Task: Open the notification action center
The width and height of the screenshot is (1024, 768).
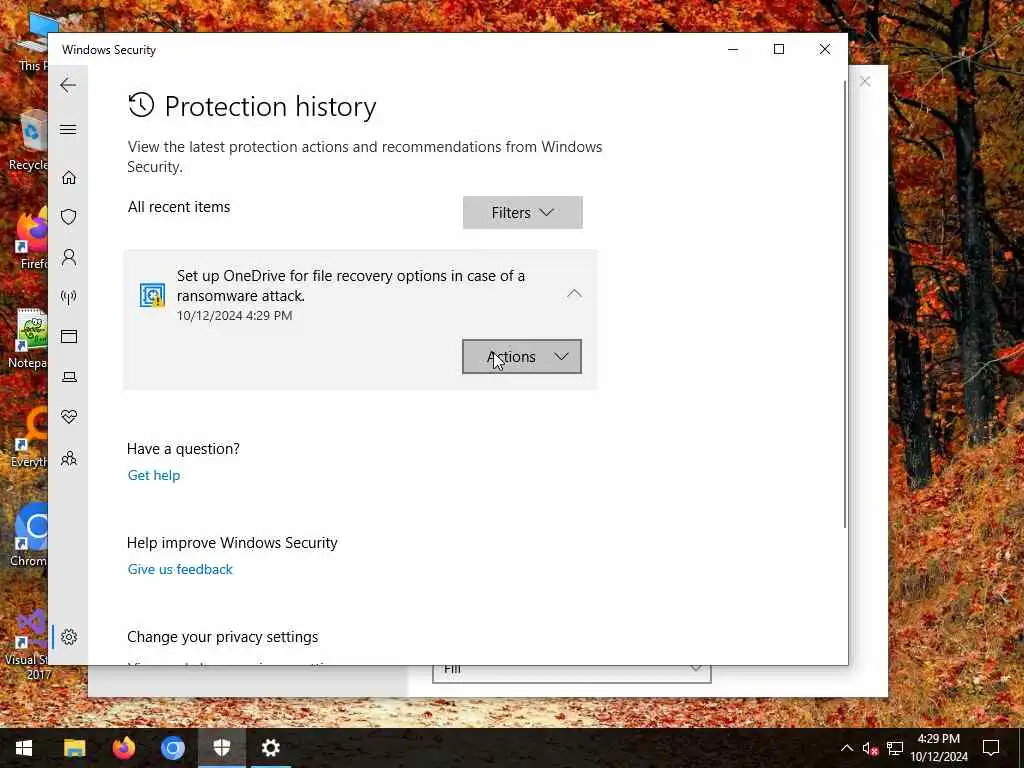Action: (x=991, y=748)
